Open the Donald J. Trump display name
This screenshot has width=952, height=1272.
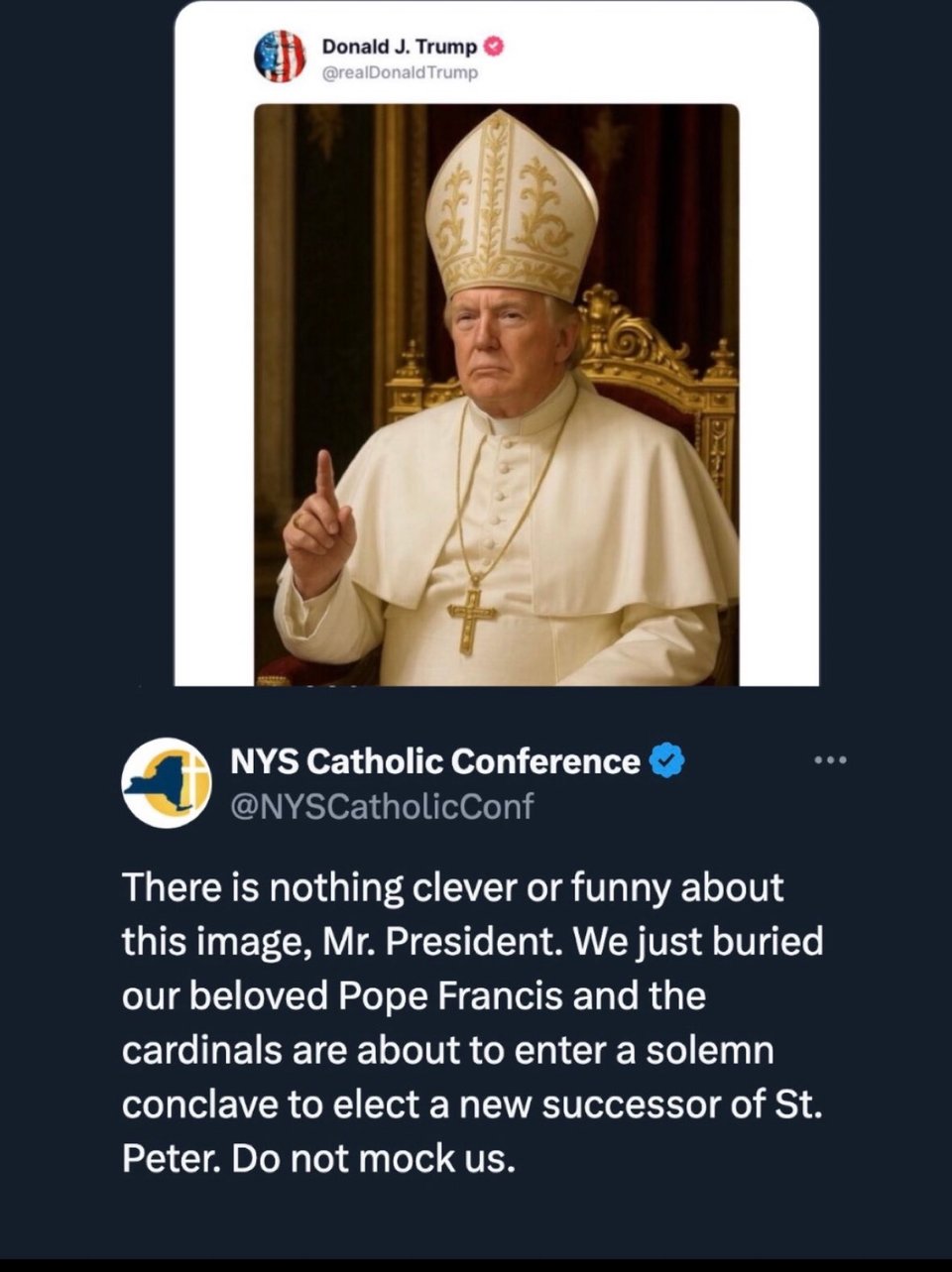coord(399,47)
